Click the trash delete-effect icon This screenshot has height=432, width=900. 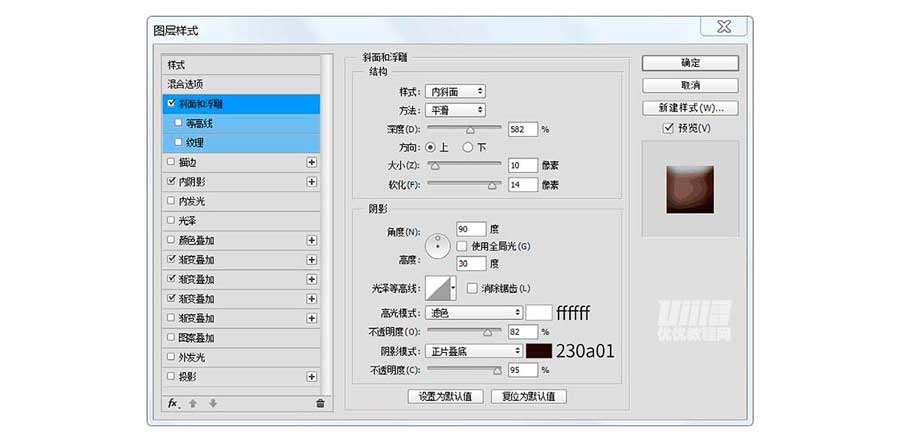click(x=320, y=403)
